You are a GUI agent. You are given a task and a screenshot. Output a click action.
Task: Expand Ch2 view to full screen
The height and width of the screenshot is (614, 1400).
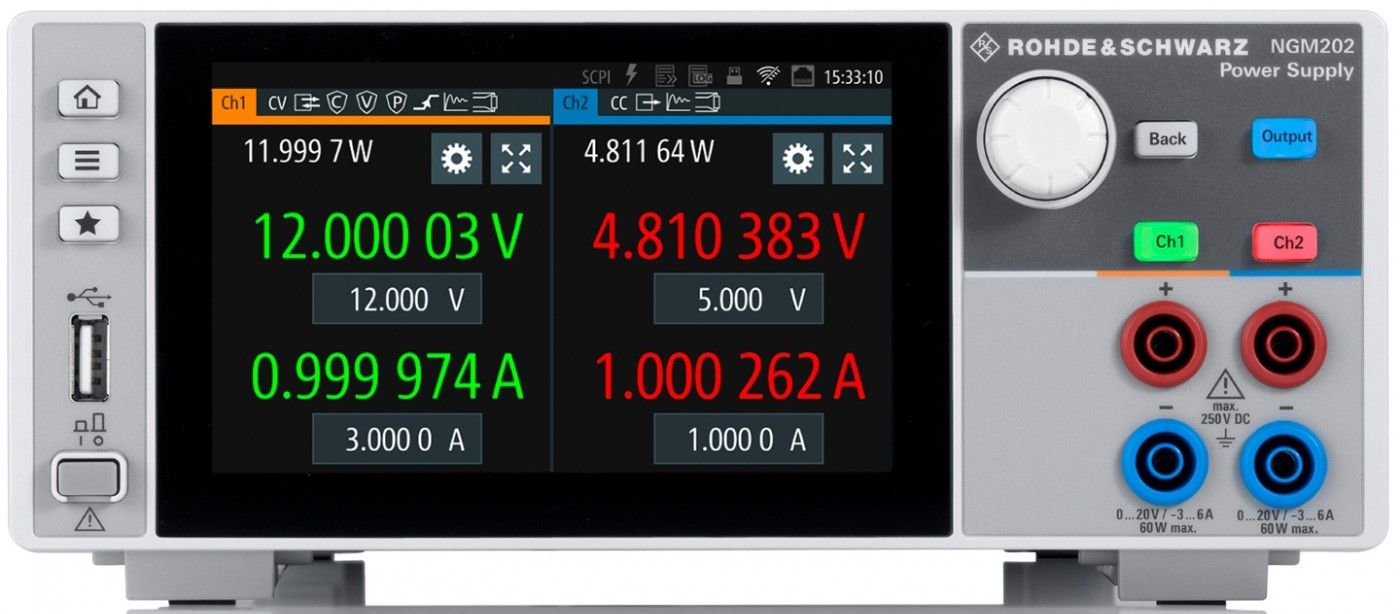click(857, 159)
